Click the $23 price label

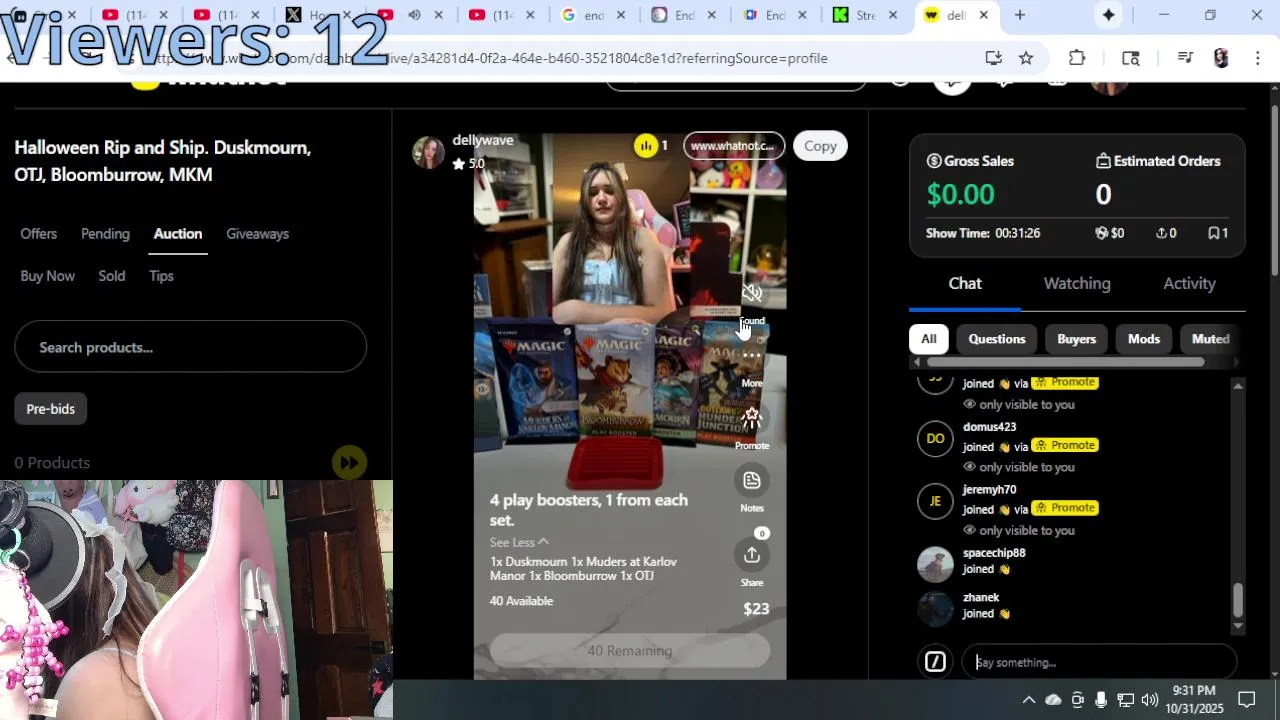click(756, 608)
